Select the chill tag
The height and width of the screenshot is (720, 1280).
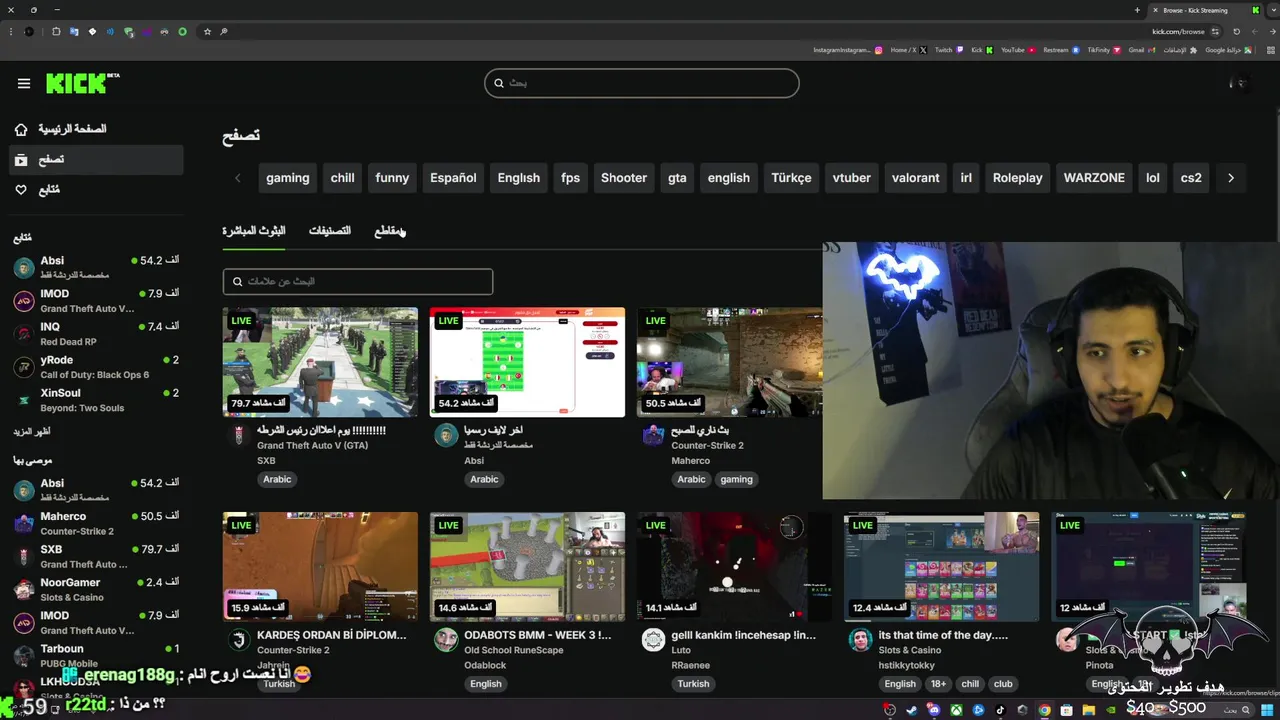click(x=343, y=178)
